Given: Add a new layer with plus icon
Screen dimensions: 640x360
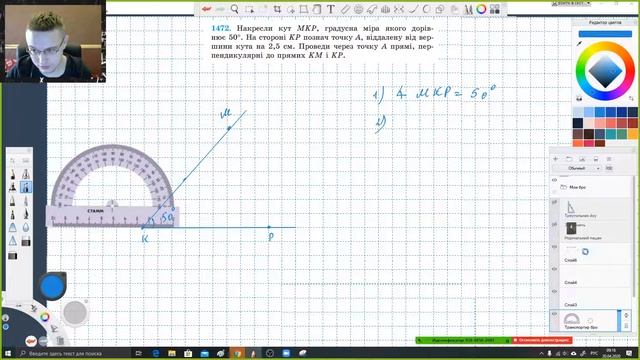Looking at the screenshot, I should pyautogui.click(x=556, y=159).
